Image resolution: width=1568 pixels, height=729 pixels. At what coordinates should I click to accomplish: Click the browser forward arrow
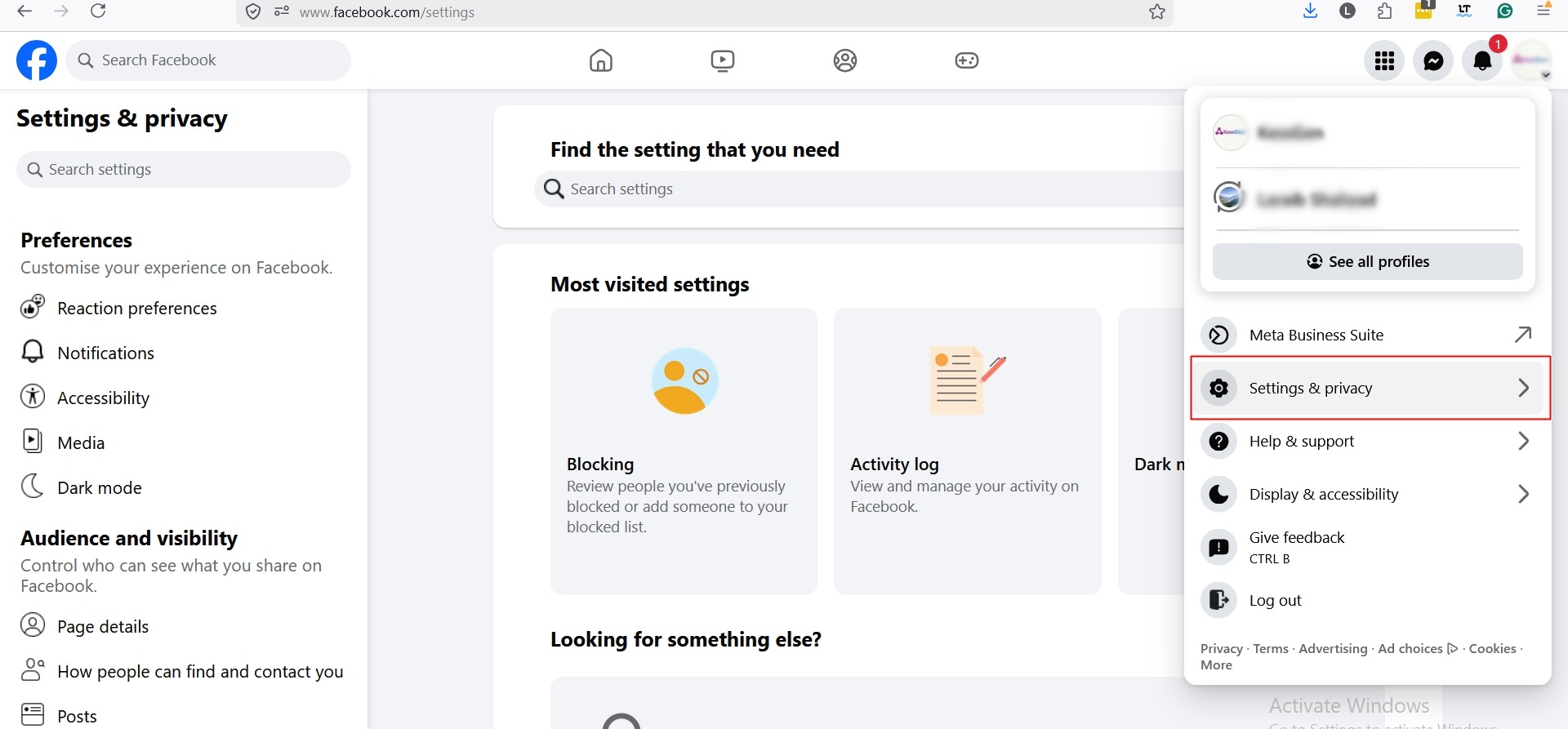60,11
